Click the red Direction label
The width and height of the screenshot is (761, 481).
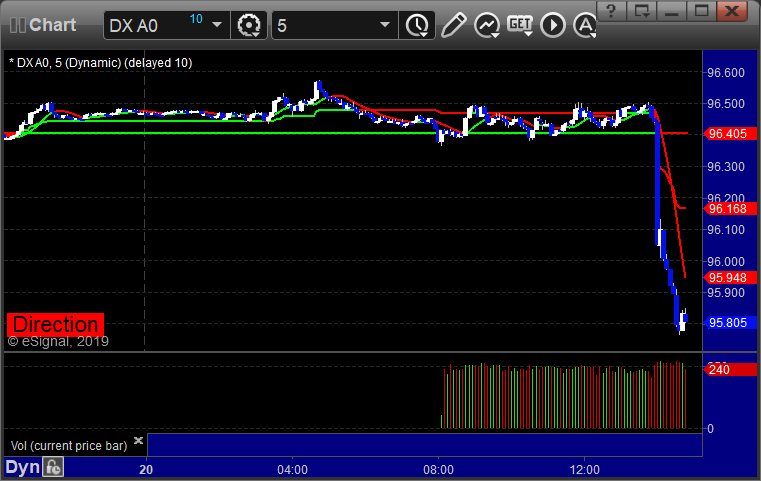coord(55,324)
